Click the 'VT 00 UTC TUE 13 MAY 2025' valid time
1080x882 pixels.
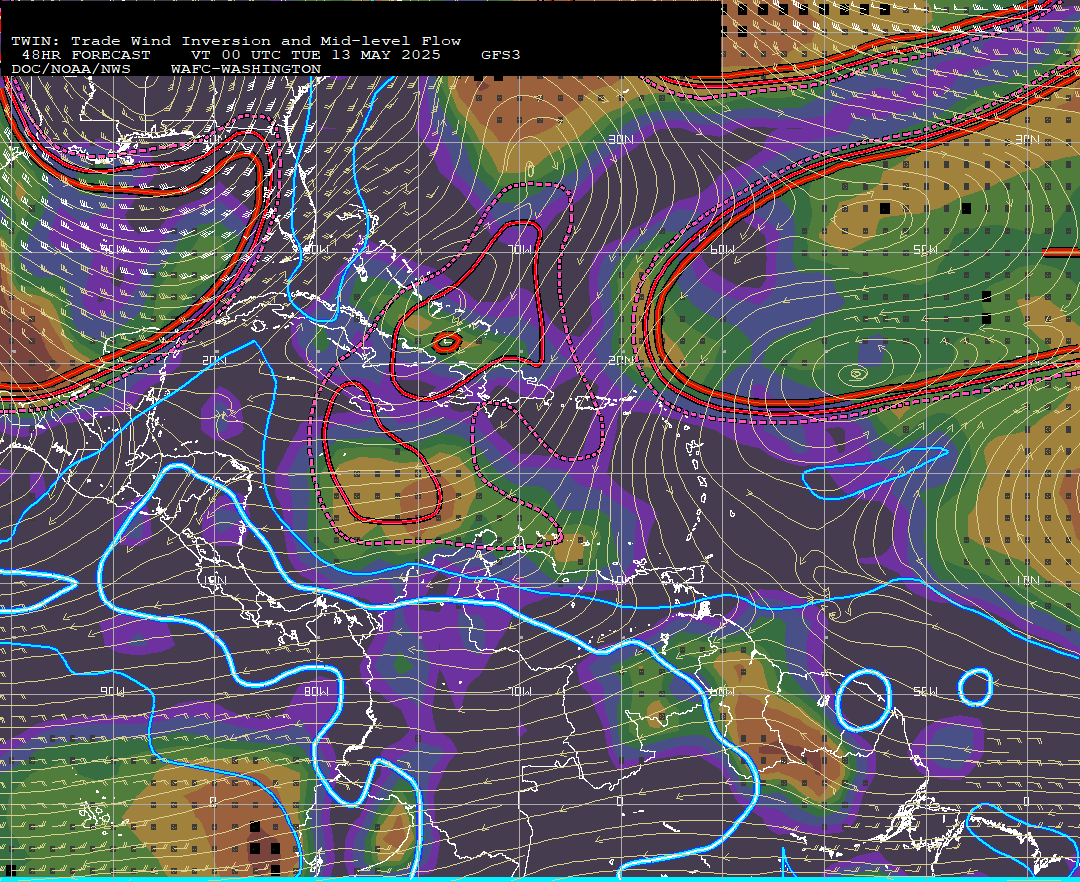316,55
